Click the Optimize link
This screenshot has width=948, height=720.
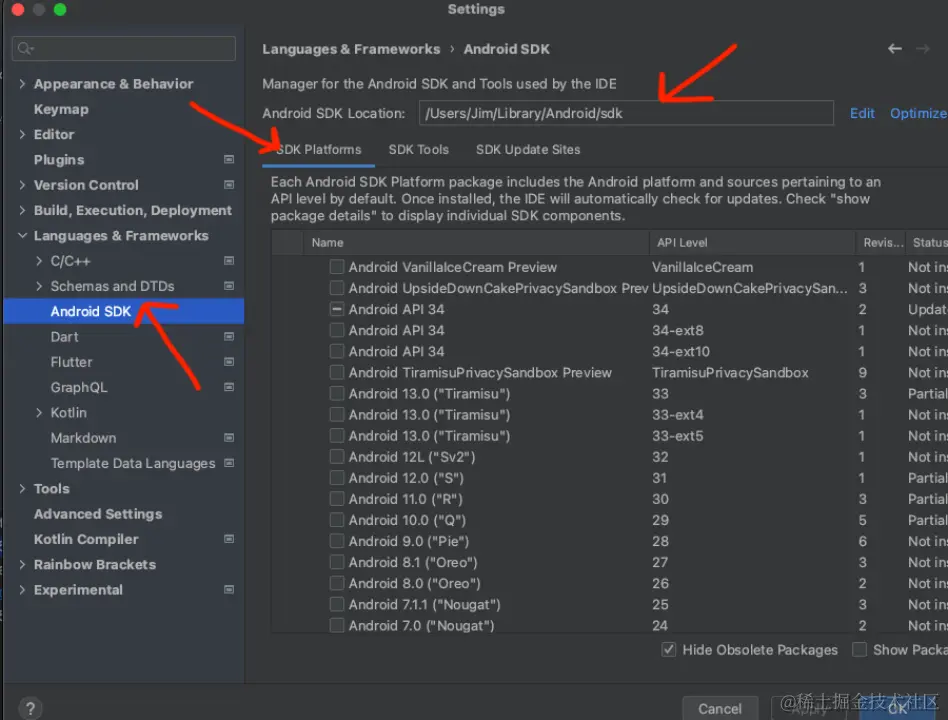click(918, 113)
